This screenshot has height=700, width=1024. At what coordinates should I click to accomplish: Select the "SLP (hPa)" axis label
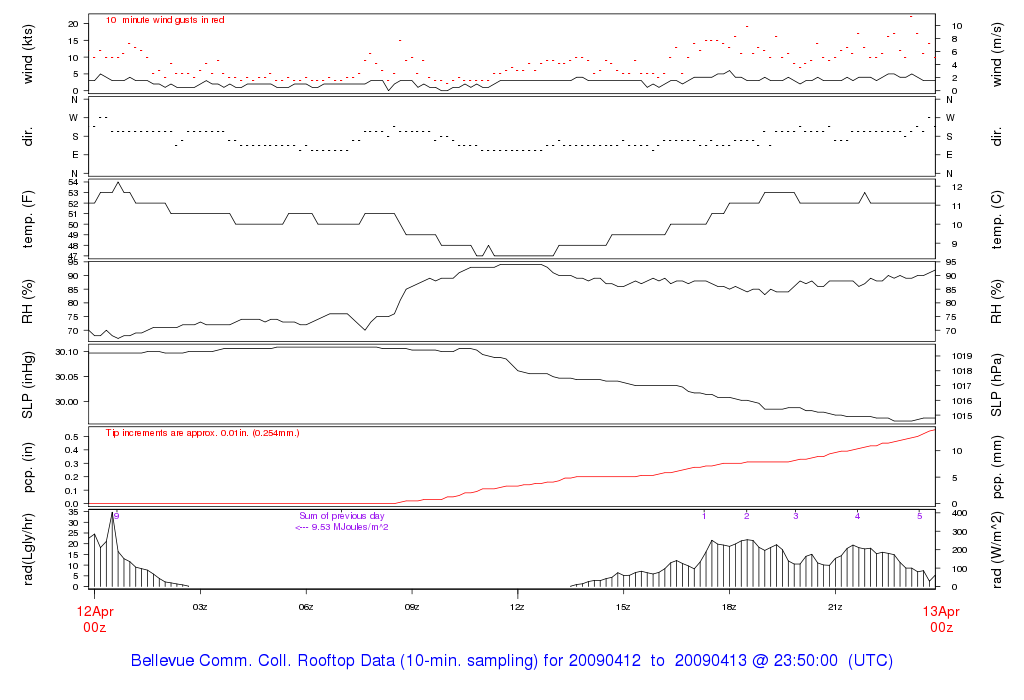[x=997, y=385]
